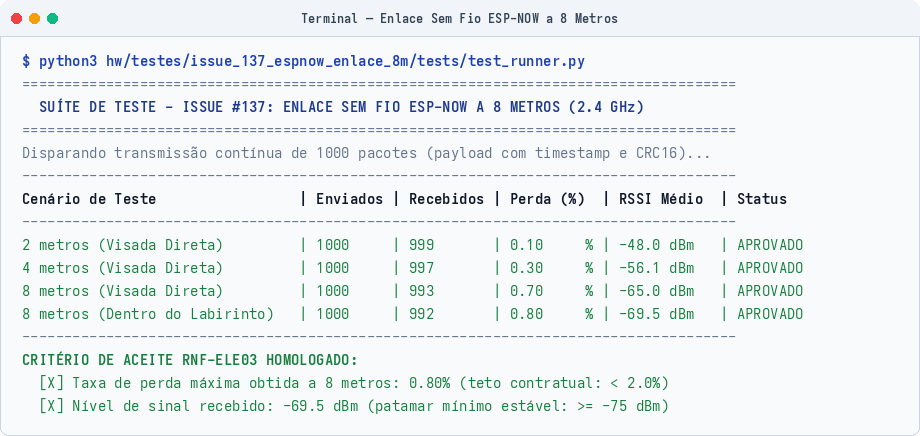Click the loss value 0.10
920x436 pixels.
527,245
